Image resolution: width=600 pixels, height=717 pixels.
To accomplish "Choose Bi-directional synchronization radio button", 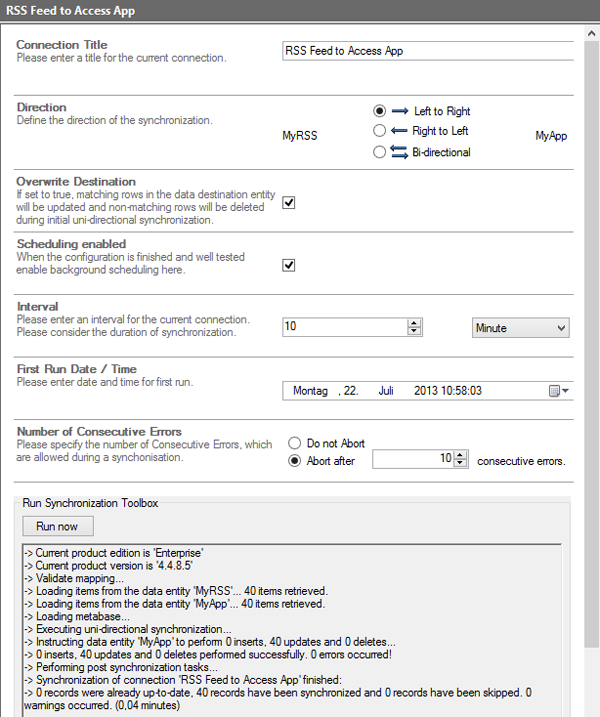I will click(x=379, y=152).
